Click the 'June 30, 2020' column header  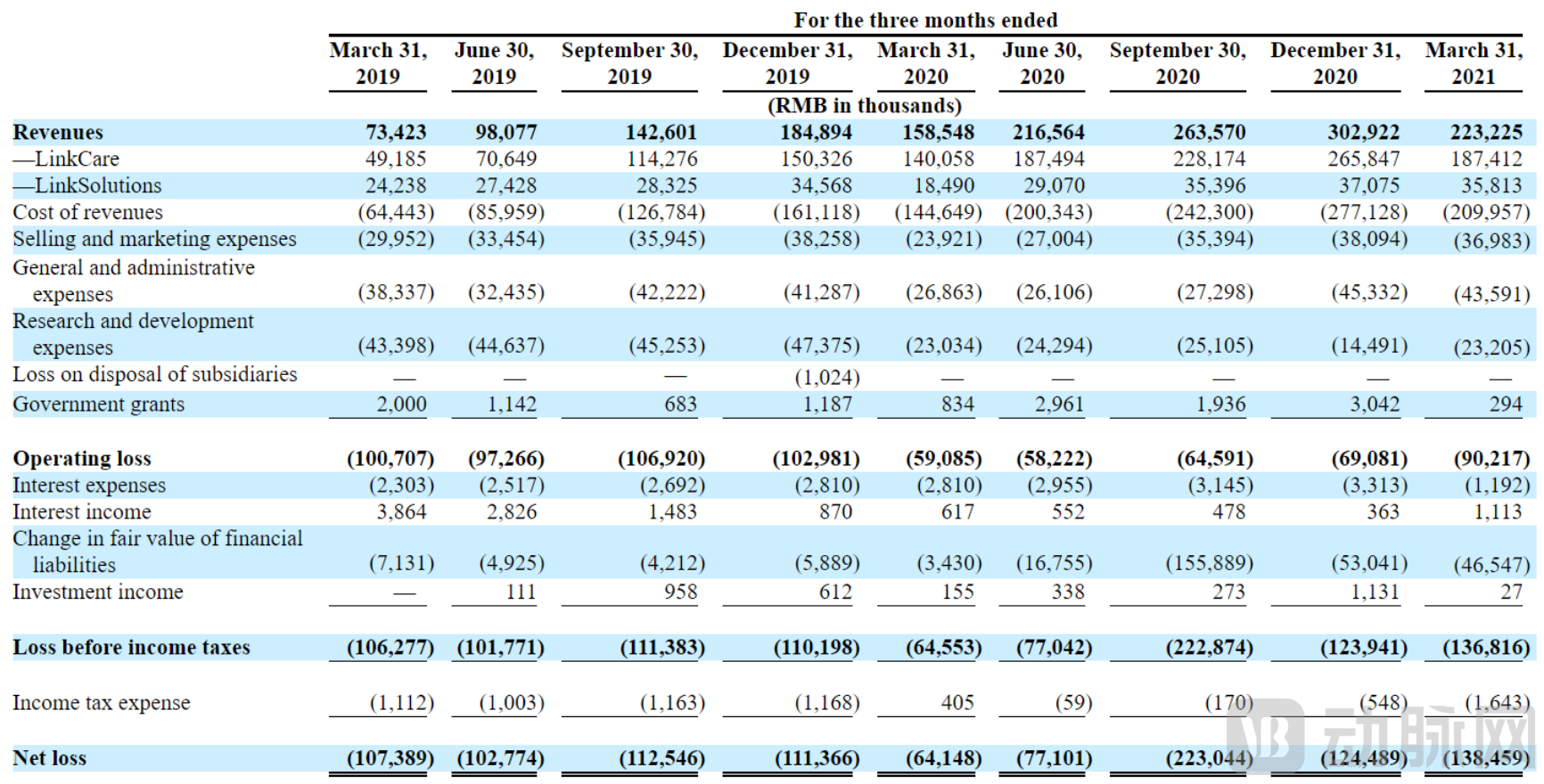[x=1042, y=63]
